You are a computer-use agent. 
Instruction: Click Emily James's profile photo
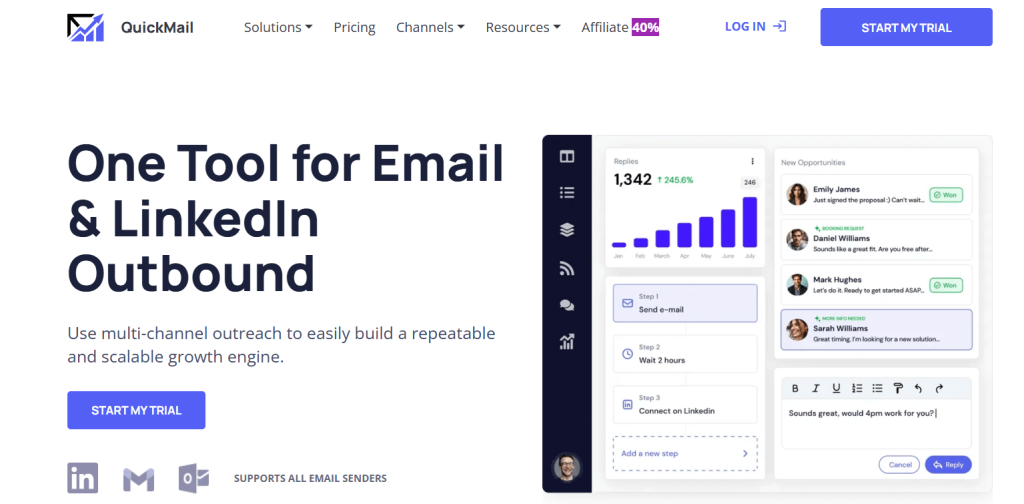click(797, 195)
